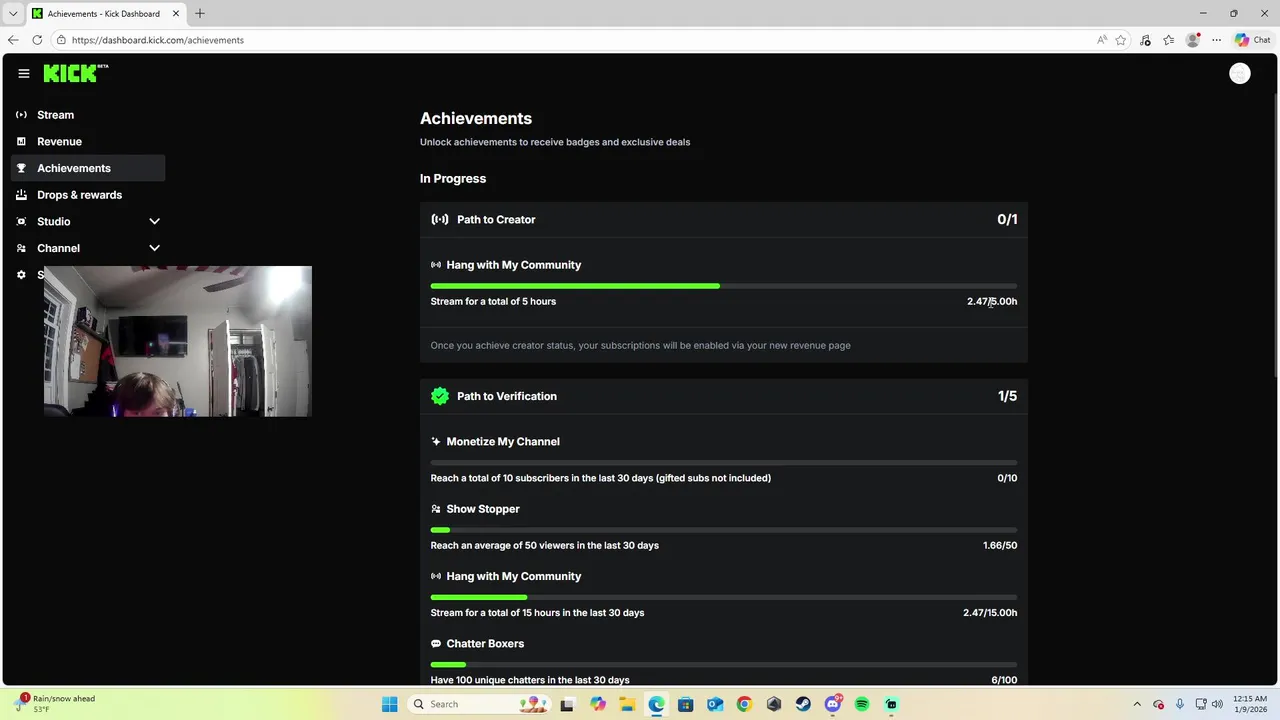
Task: Click the Channel icon in sidebar
Action: [x=21, y=248]
